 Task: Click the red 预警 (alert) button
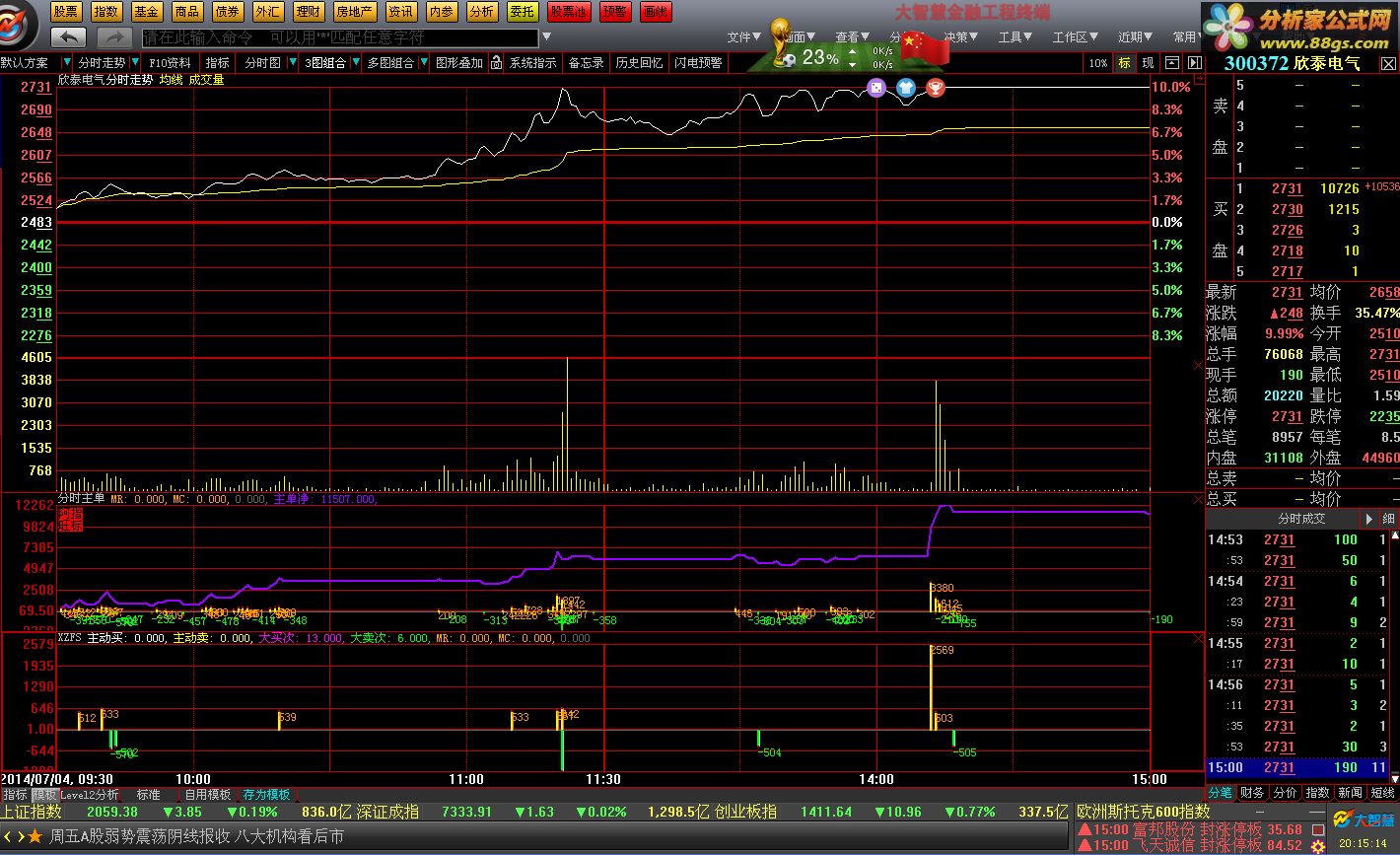(x=615, y=12)
